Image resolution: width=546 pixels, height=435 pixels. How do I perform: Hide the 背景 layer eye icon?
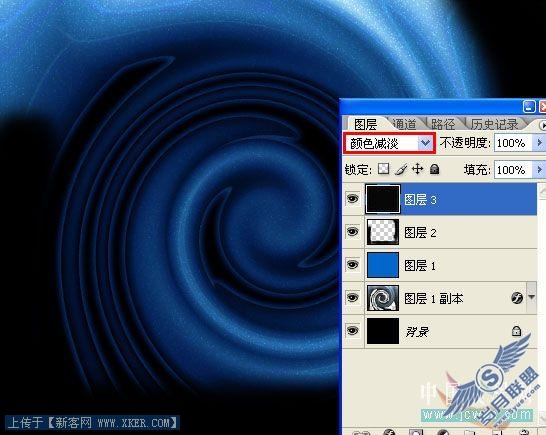pos(352,331)
